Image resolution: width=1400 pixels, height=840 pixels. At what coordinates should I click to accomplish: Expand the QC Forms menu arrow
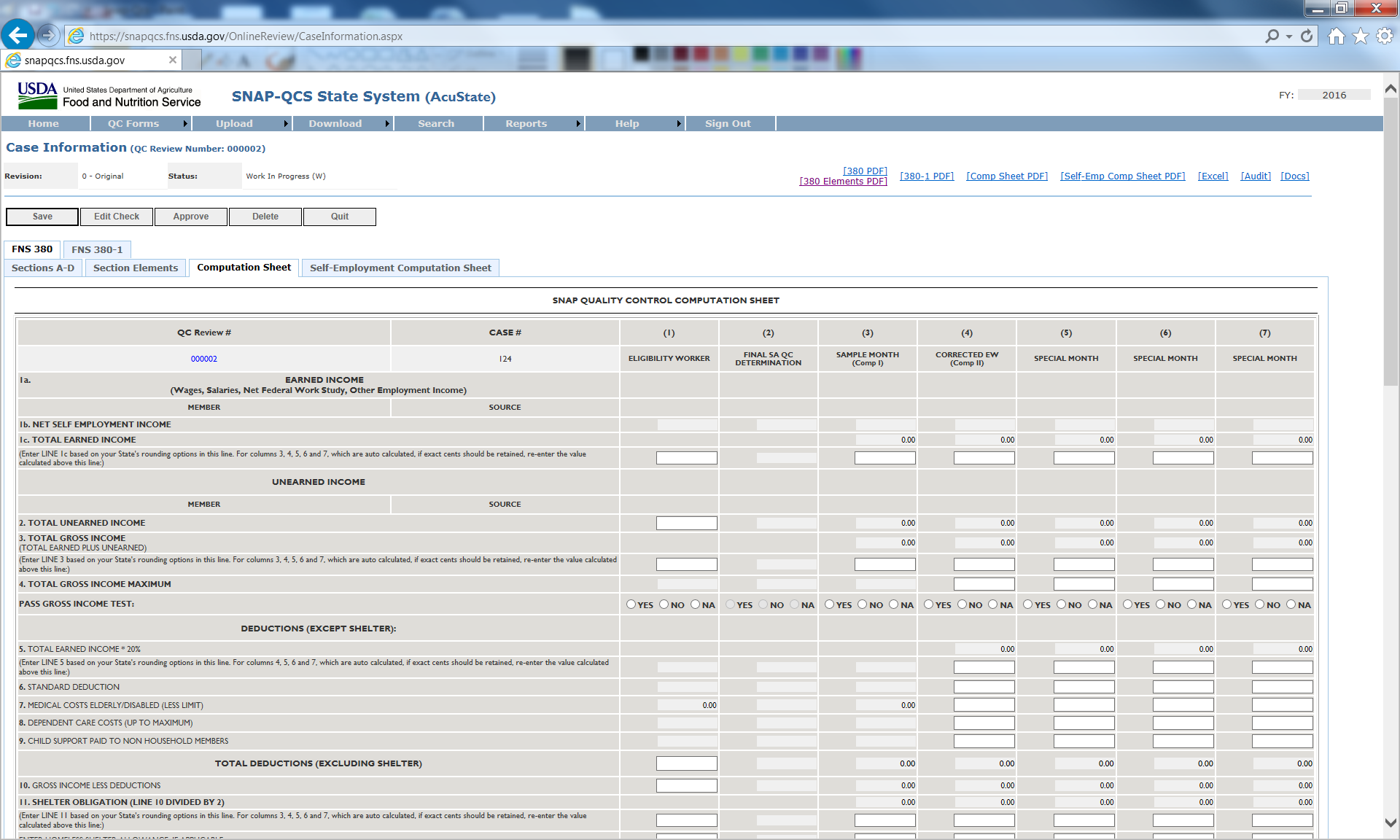point(185,124)
